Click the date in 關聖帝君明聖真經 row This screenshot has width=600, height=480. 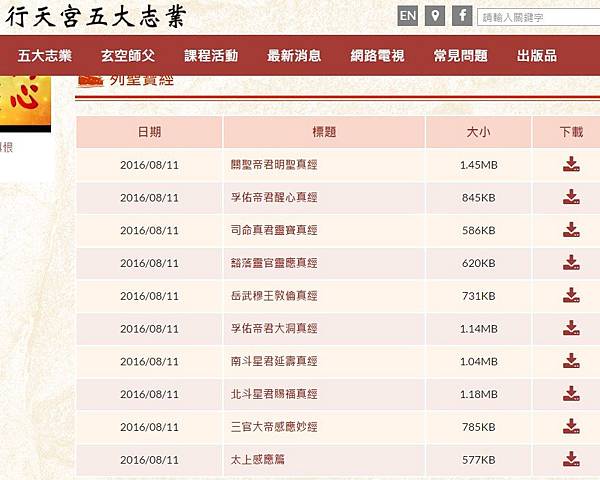149,165
